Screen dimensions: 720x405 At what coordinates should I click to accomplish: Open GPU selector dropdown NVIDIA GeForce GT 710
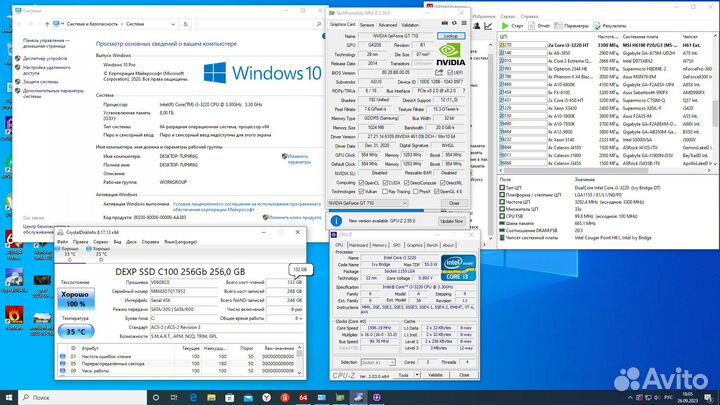pyautogui.click(x=367, y=203)
